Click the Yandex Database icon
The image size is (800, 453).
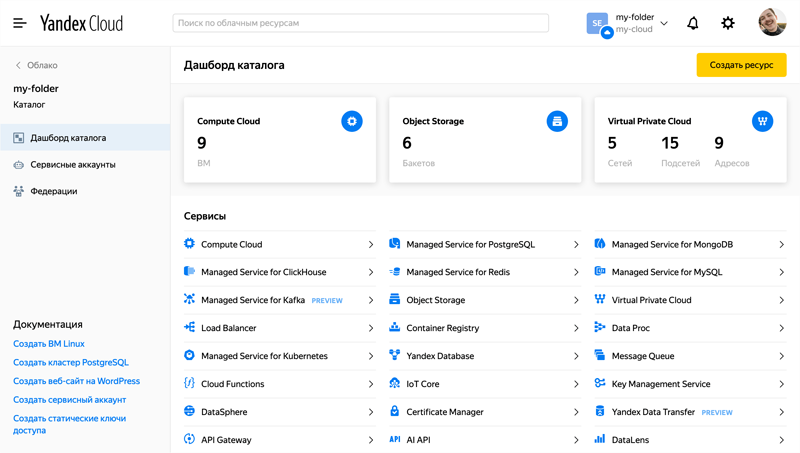click(x=394, y=355)
